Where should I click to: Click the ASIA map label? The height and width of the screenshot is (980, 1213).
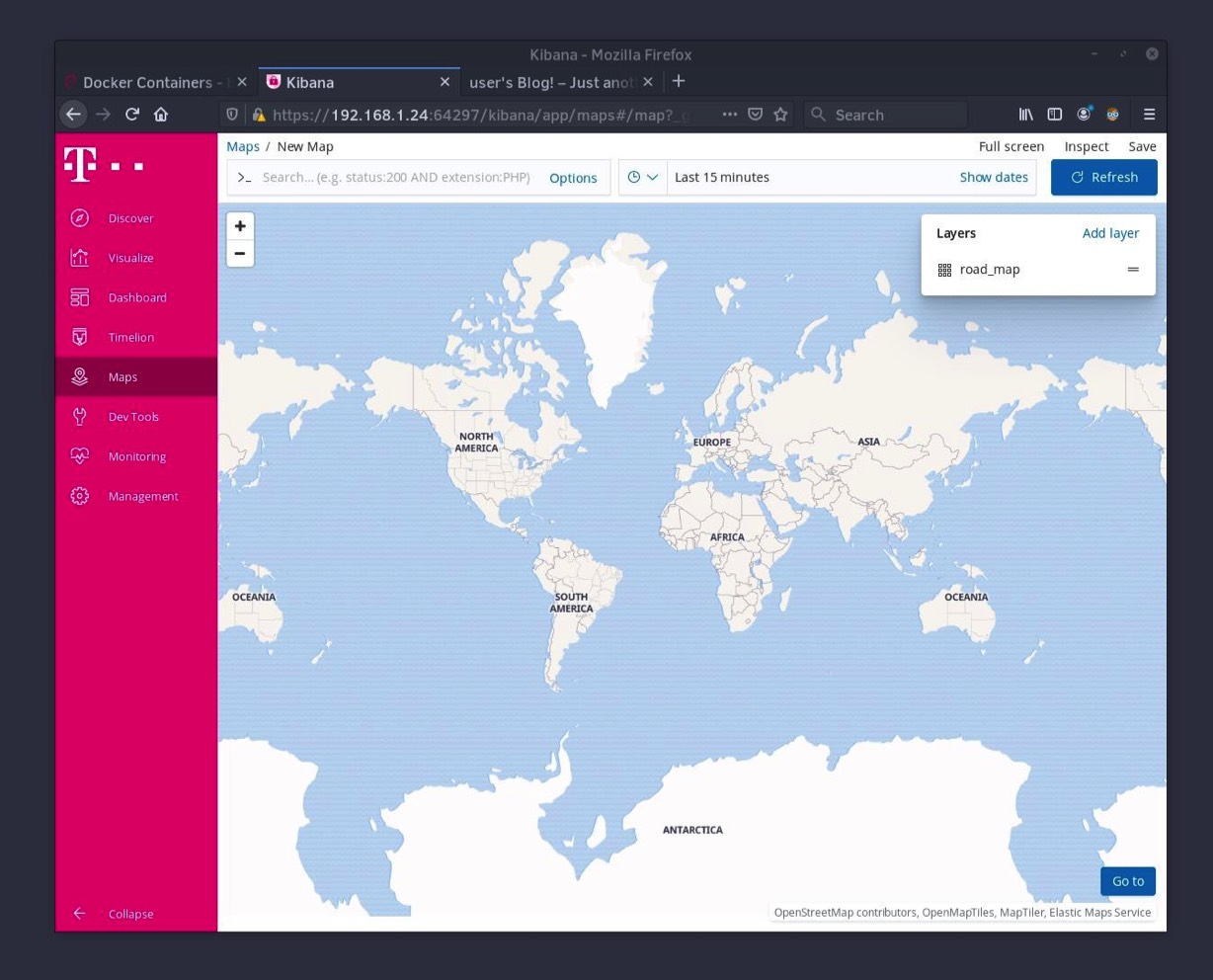point(869,442)
